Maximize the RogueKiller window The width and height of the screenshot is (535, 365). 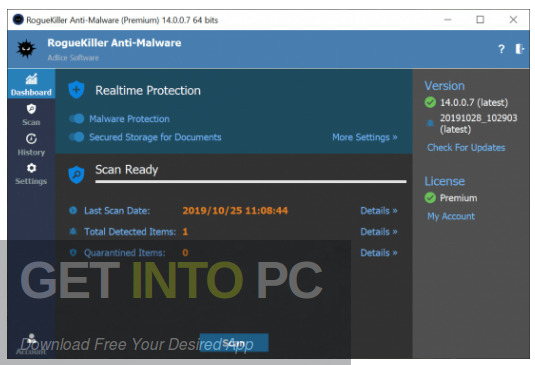(x=480, y=20)
